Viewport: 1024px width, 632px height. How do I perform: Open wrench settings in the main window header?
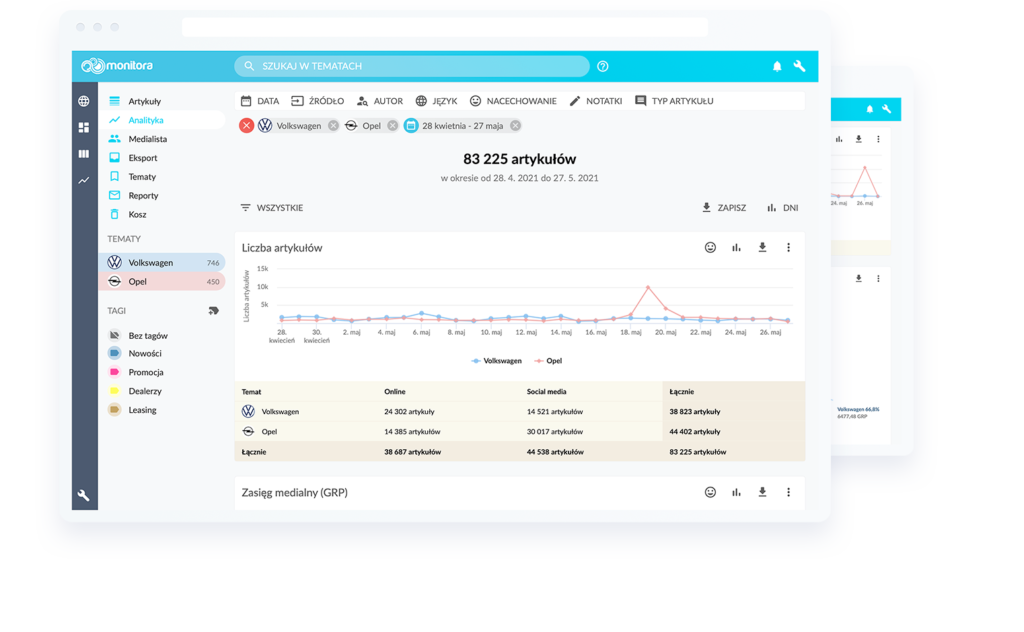799,66
